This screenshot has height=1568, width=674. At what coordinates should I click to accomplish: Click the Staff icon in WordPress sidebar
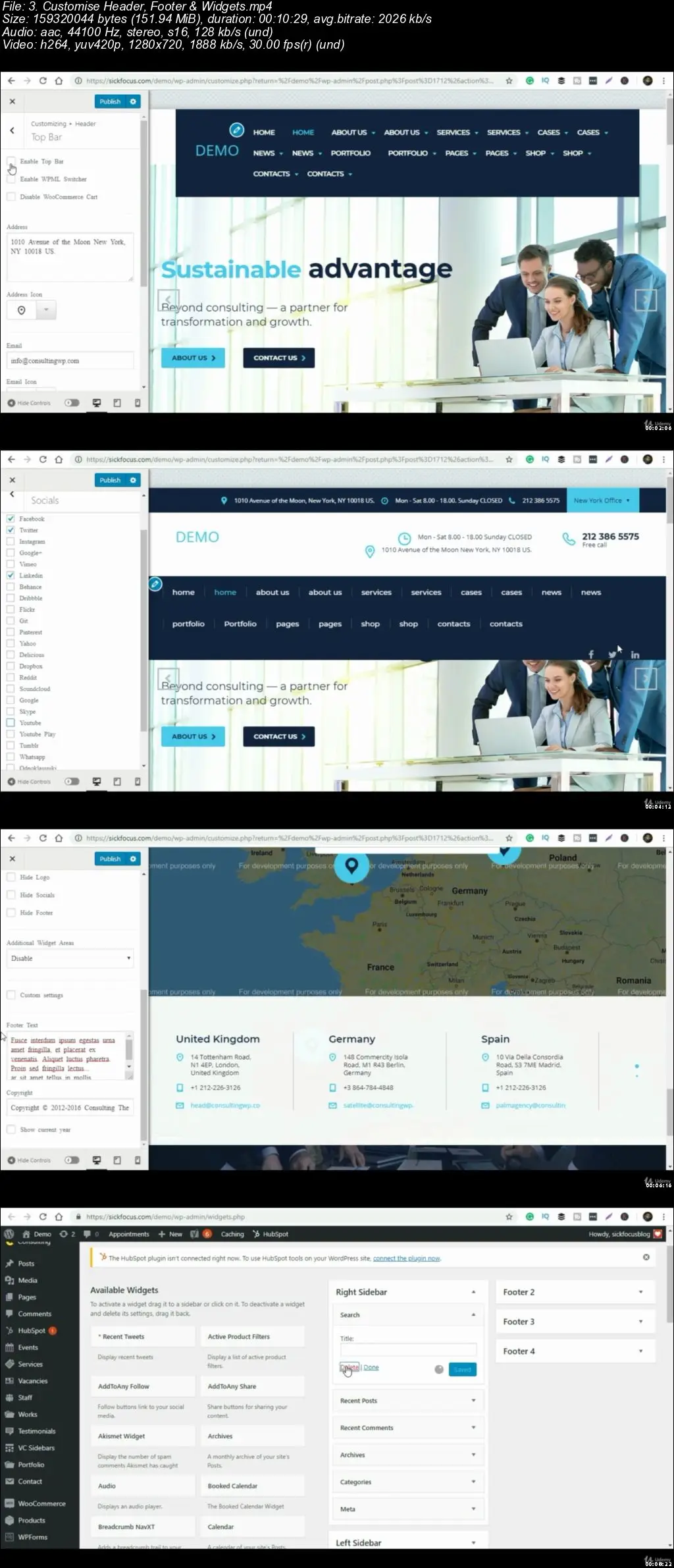[x=9, y=1397]
